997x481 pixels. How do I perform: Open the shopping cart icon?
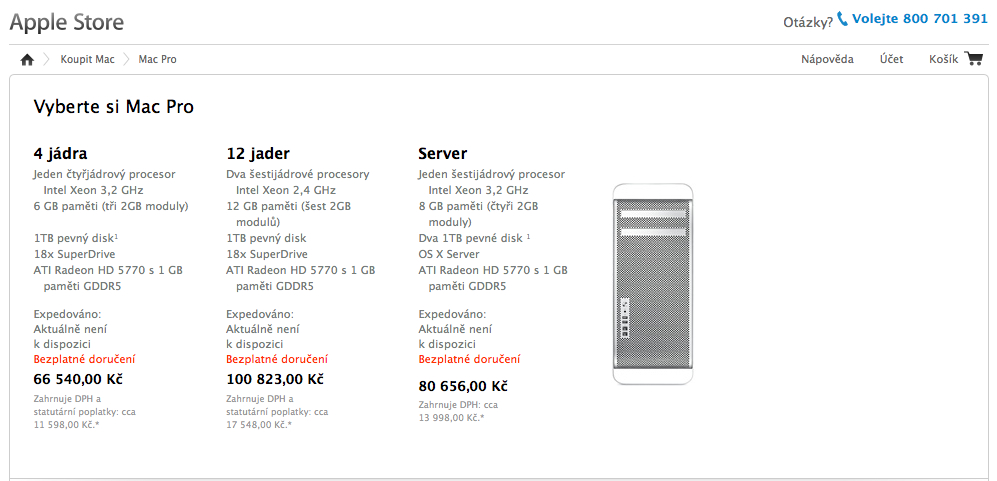click(x=974, y=59)
